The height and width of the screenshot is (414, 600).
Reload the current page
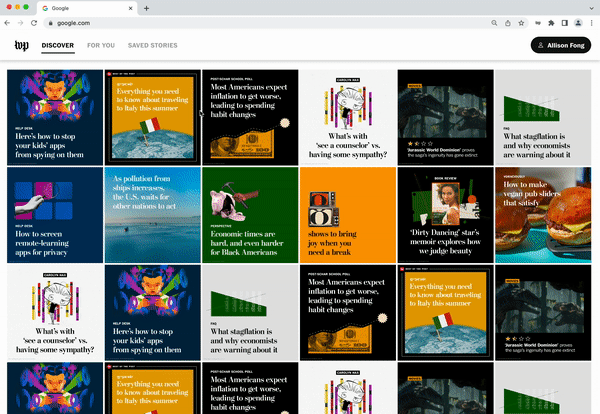[34, 23]
